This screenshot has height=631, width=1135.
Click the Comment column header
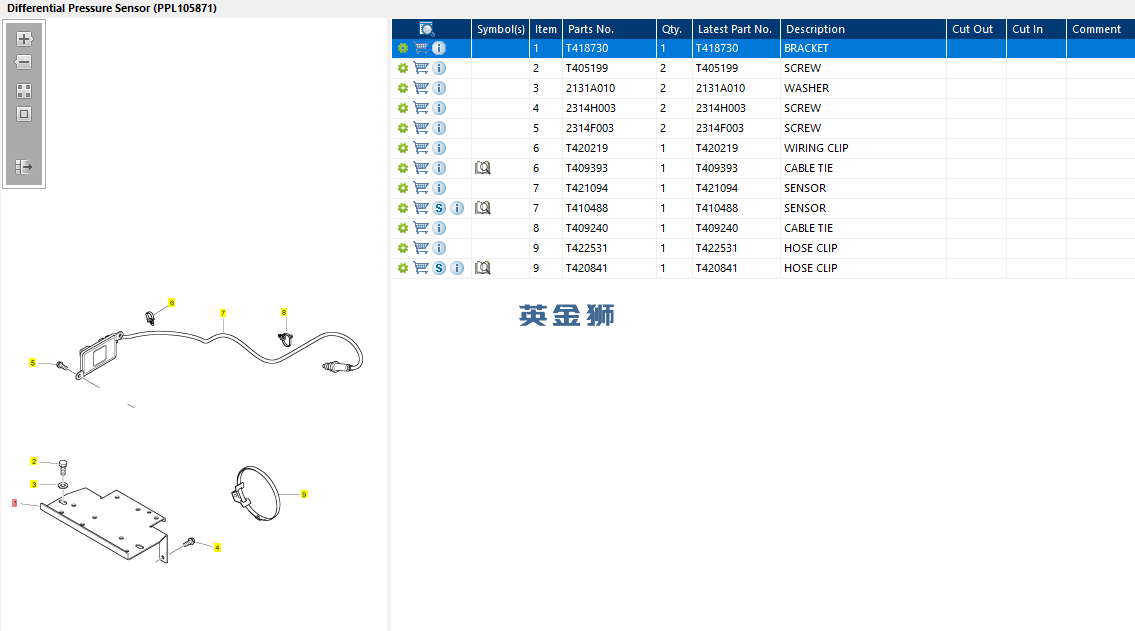coord(1100,29)
